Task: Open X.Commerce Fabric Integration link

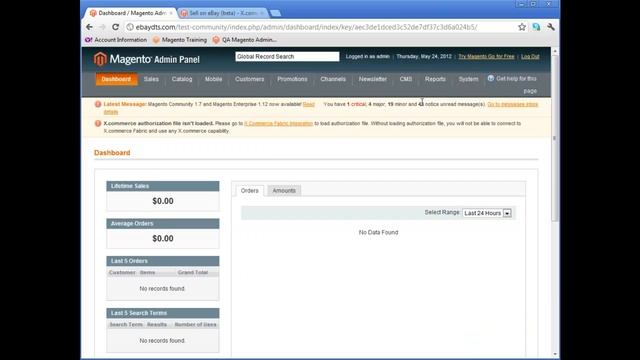Action: click(278, 123)
